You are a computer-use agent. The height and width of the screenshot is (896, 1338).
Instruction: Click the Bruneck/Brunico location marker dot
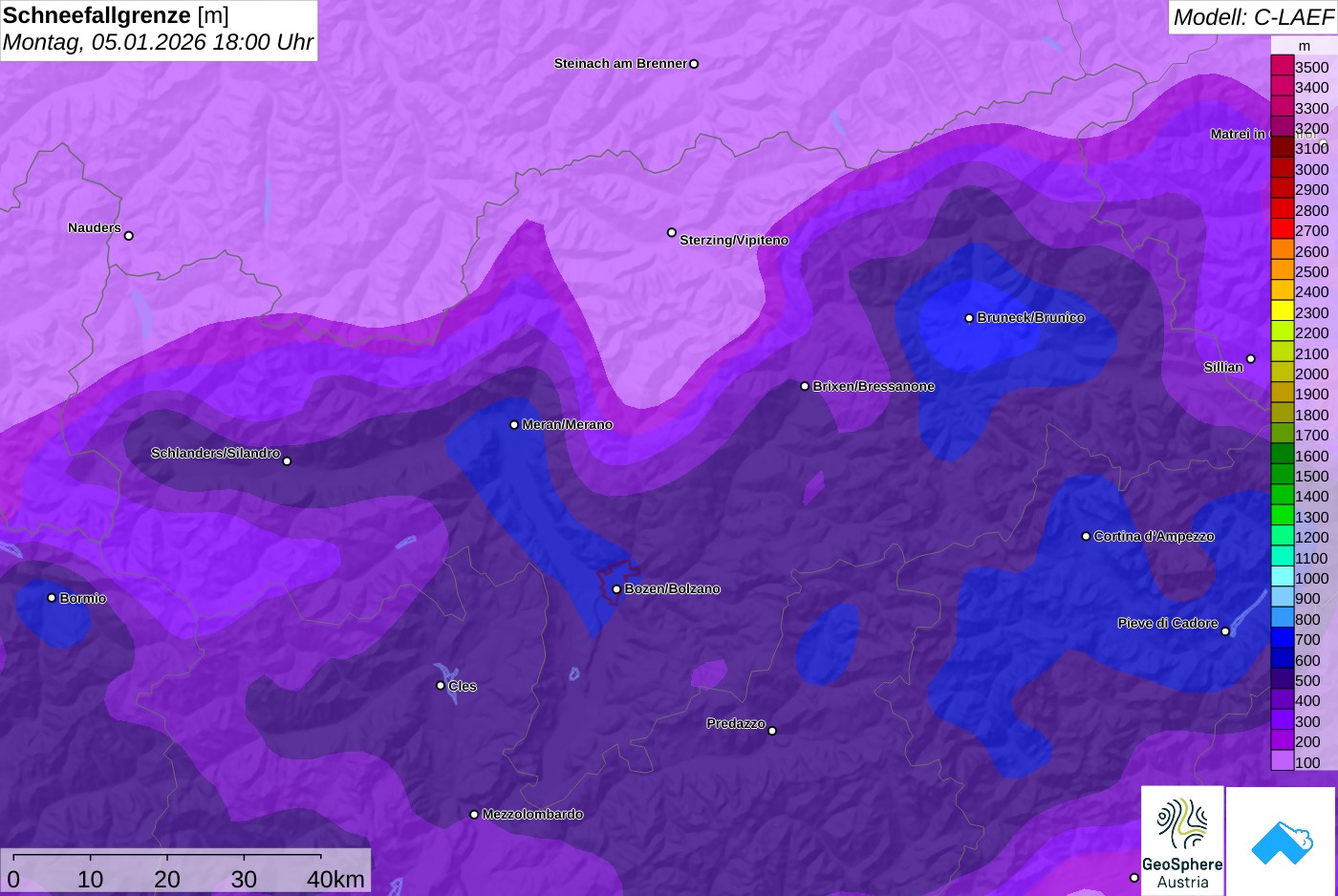click(969, 318)
